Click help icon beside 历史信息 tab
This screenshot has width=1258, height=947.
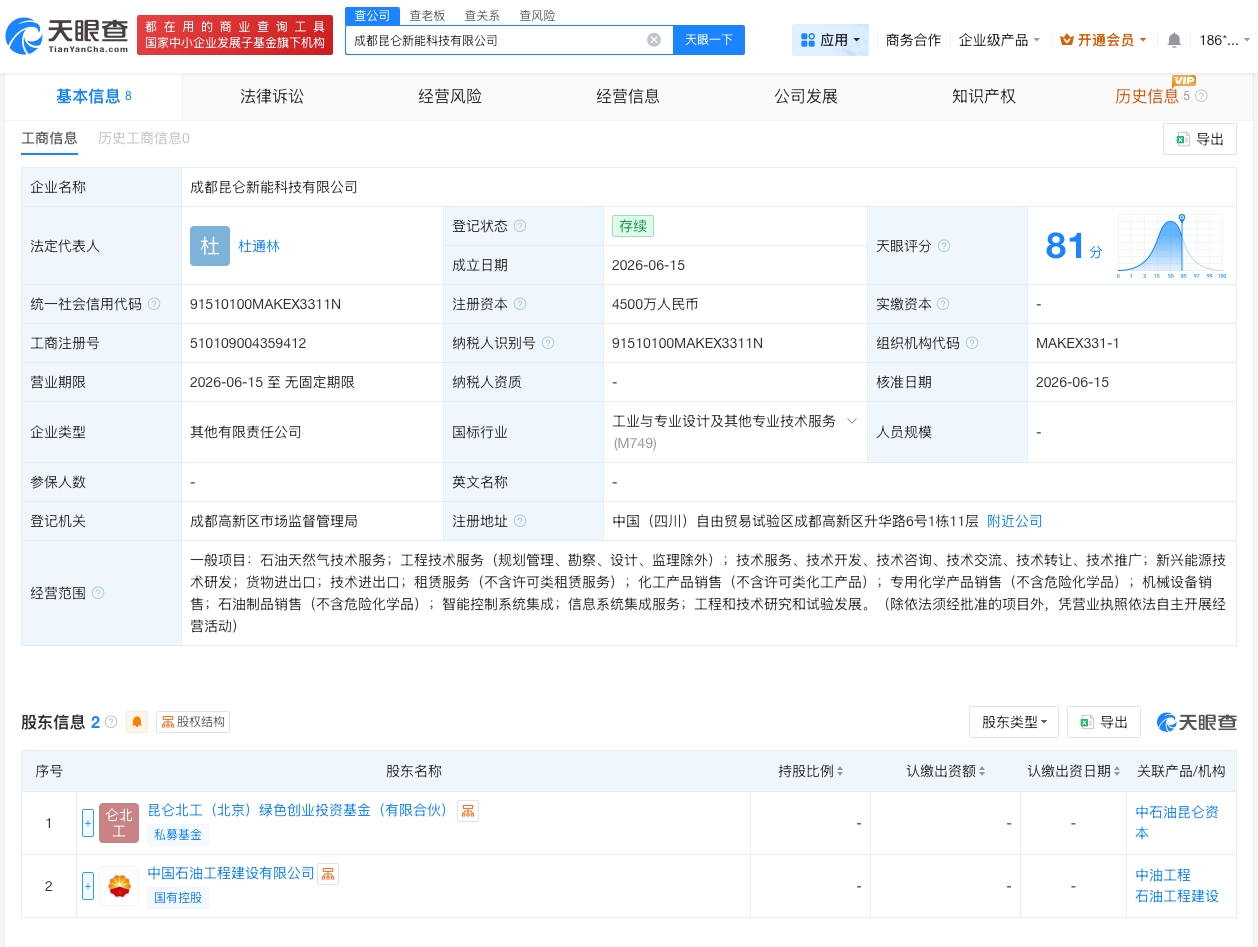point(1202,96)
